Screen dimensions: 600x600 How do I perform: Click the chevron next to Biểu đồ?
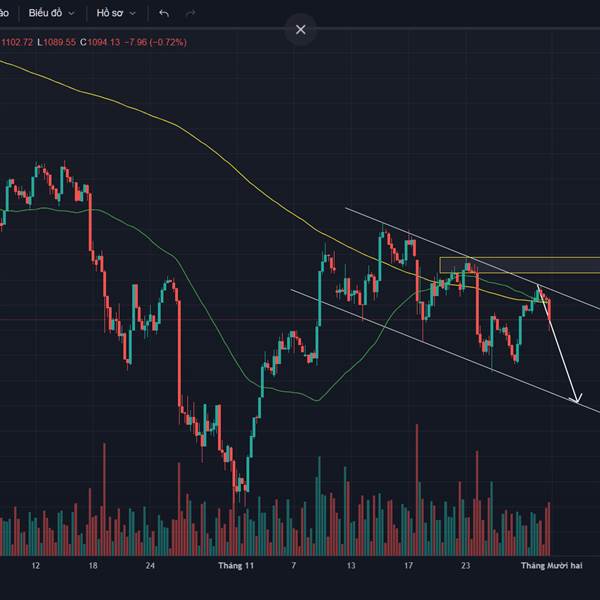(71, 13)
